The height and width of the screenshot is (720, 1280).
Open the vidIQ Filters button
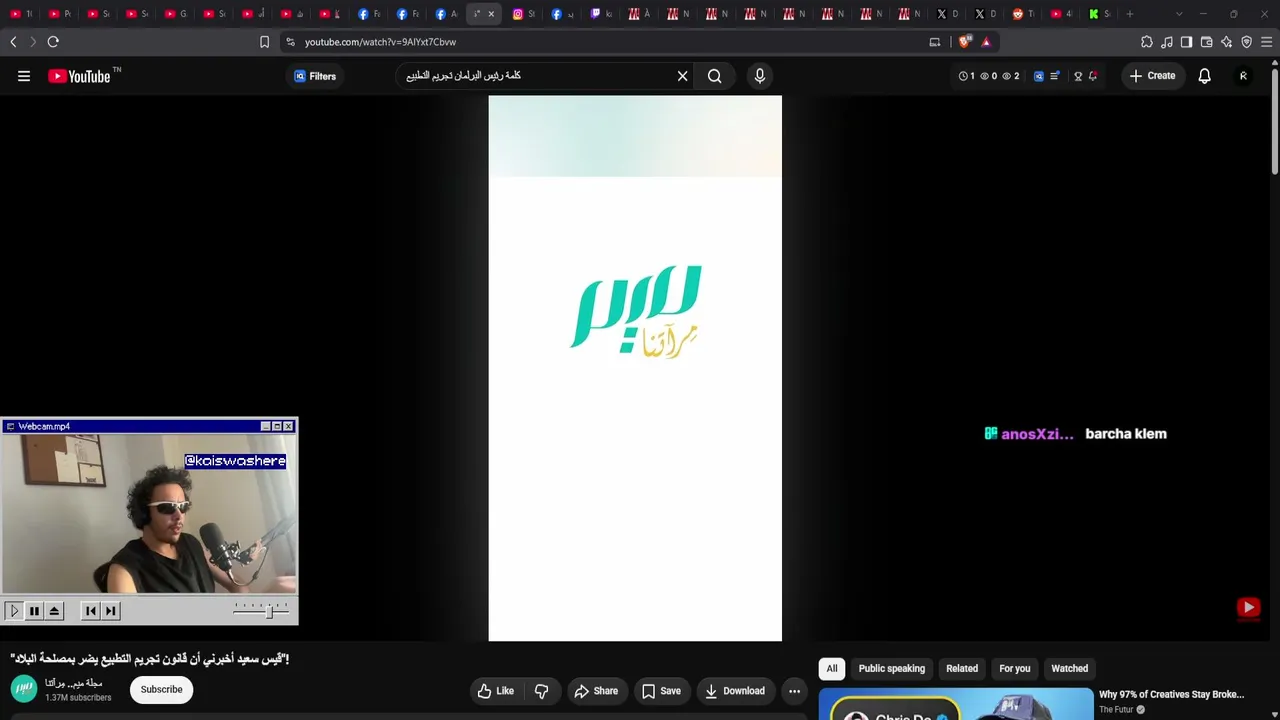pyautogui.click(x=315, y=76)
